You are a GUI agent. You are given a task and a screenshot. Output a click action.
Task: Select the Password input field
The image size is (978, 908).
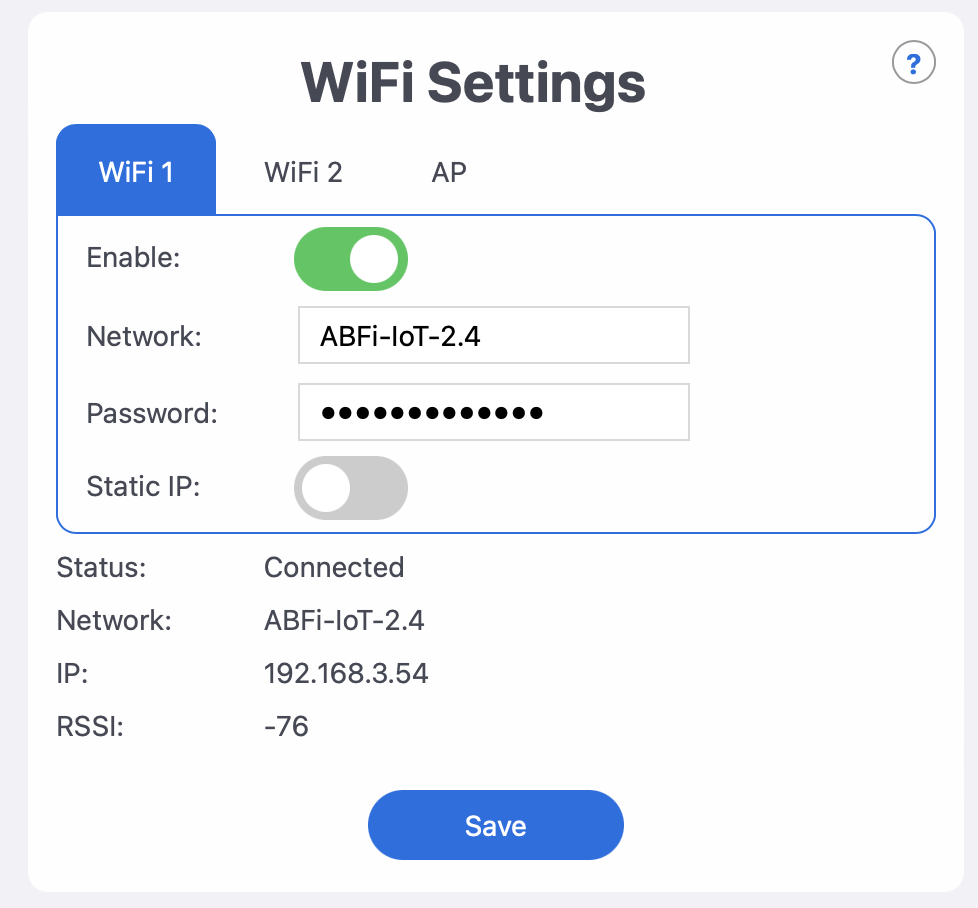point(493,412)
